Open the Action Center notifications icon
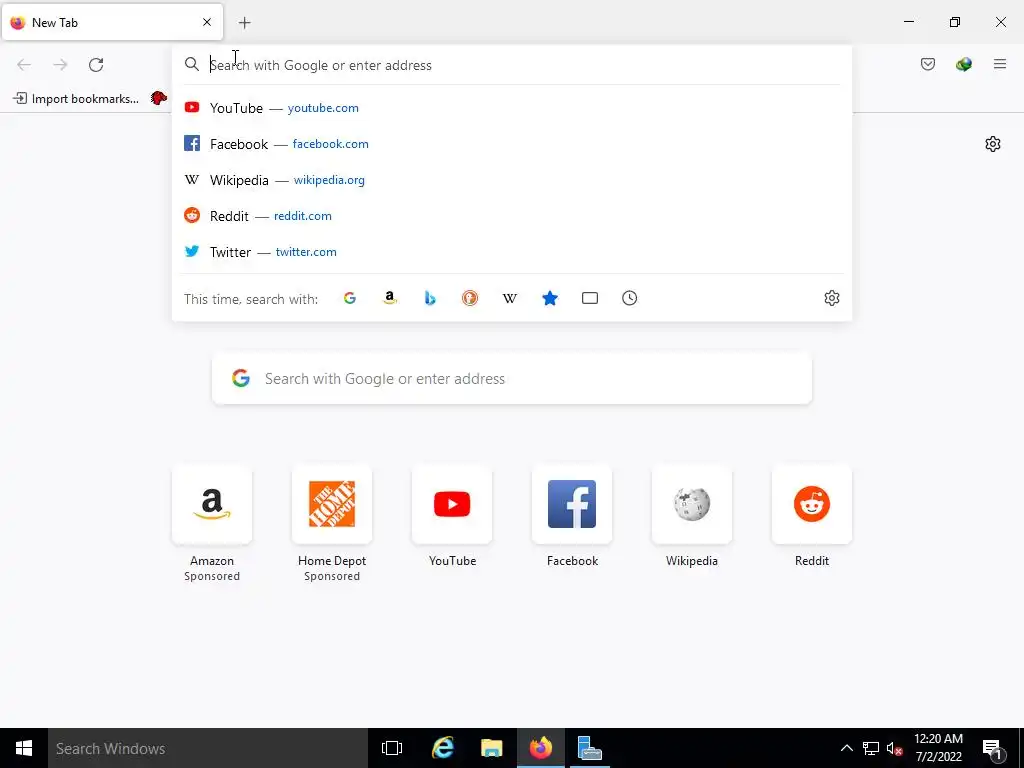The height and width of the screenshot is (768, 1024). pos(992,748)
